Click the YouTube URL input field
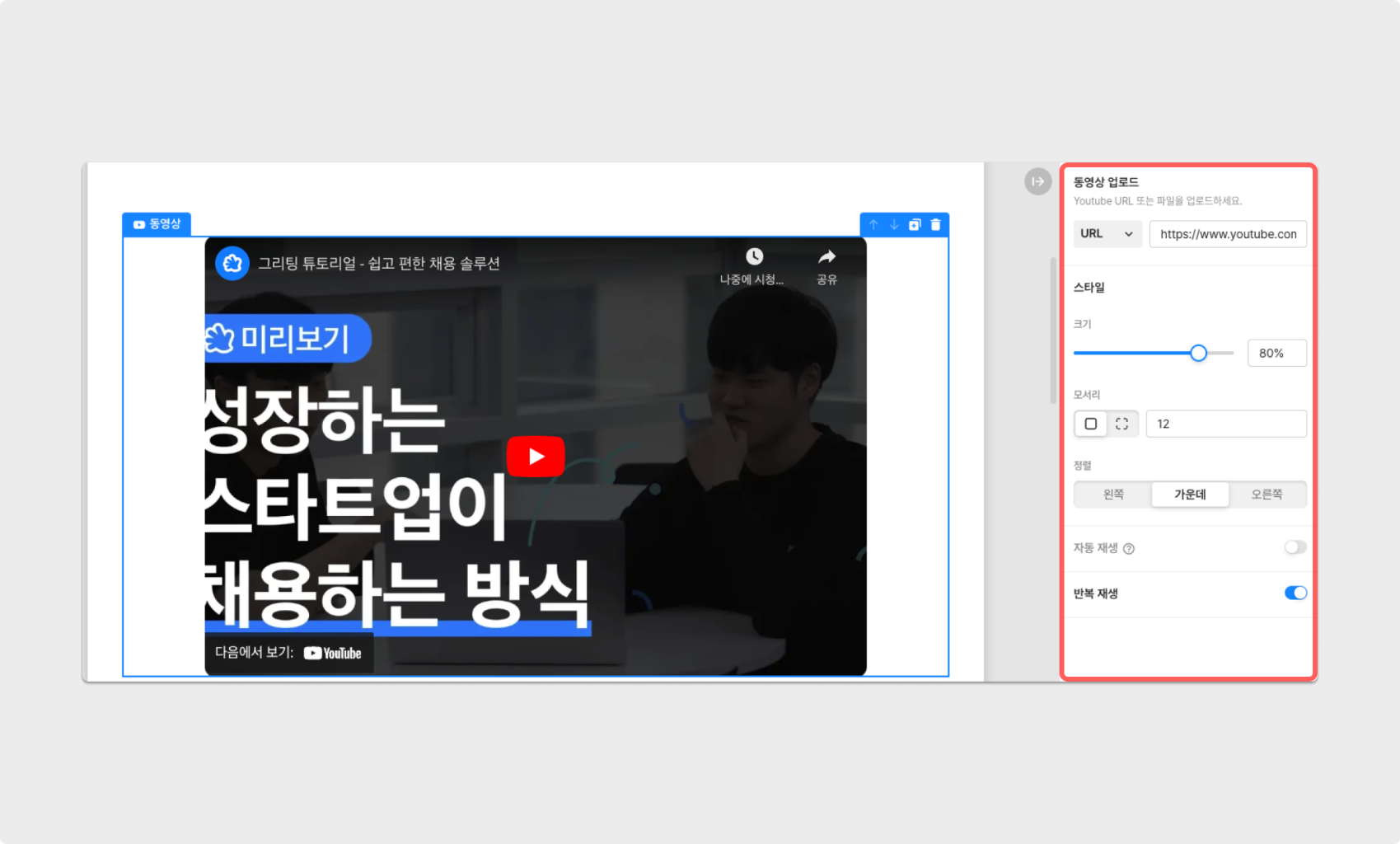 [1228, 234]
